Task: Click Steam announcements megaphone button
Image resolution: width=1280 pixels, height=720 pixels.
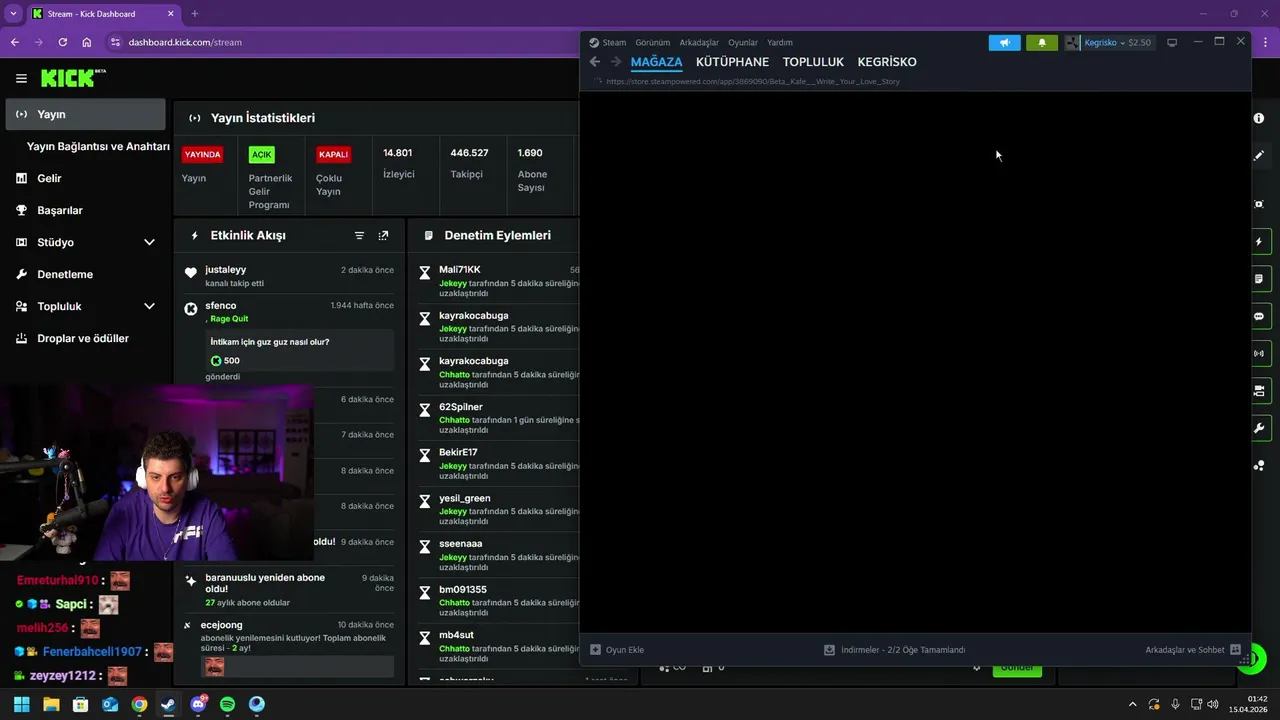Action: [1005, 43]
